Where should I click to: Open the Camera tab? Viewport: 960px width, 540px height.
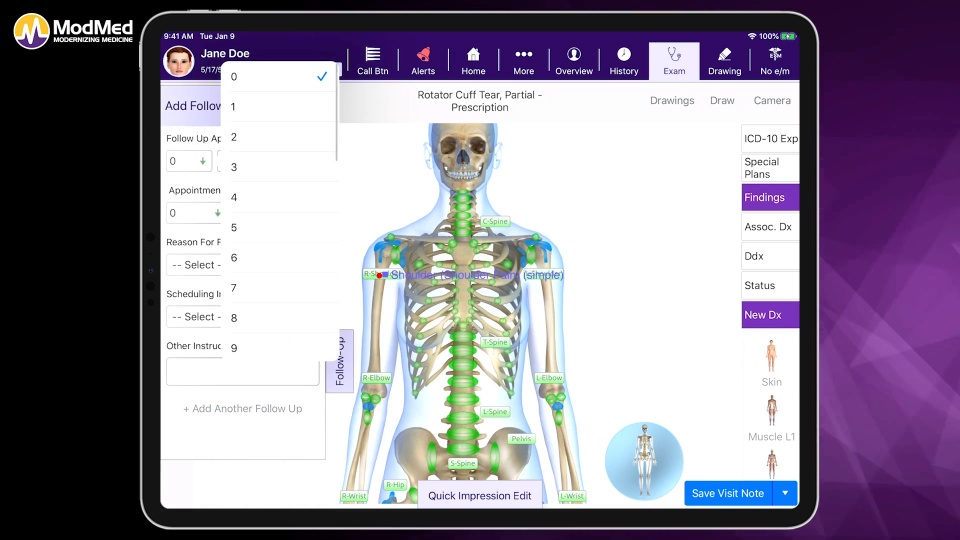(772, 100)
